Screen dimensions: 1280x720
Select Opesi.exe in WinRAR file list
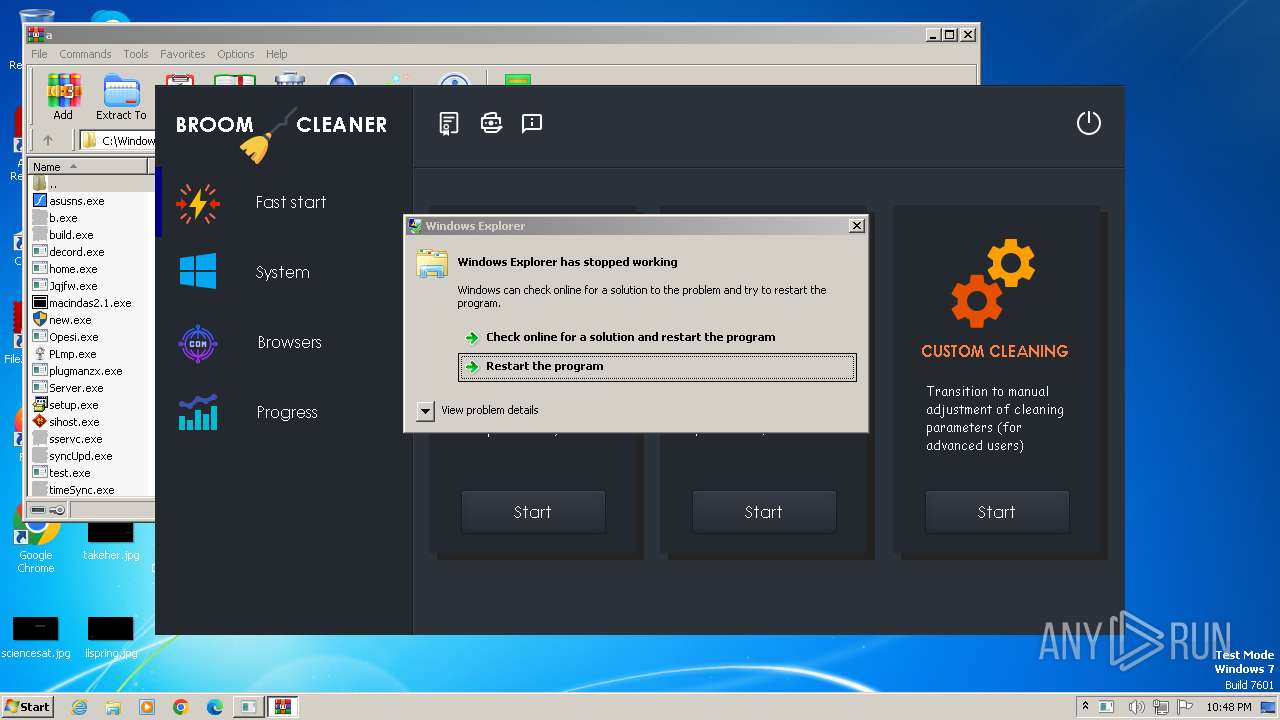[74, 337]
